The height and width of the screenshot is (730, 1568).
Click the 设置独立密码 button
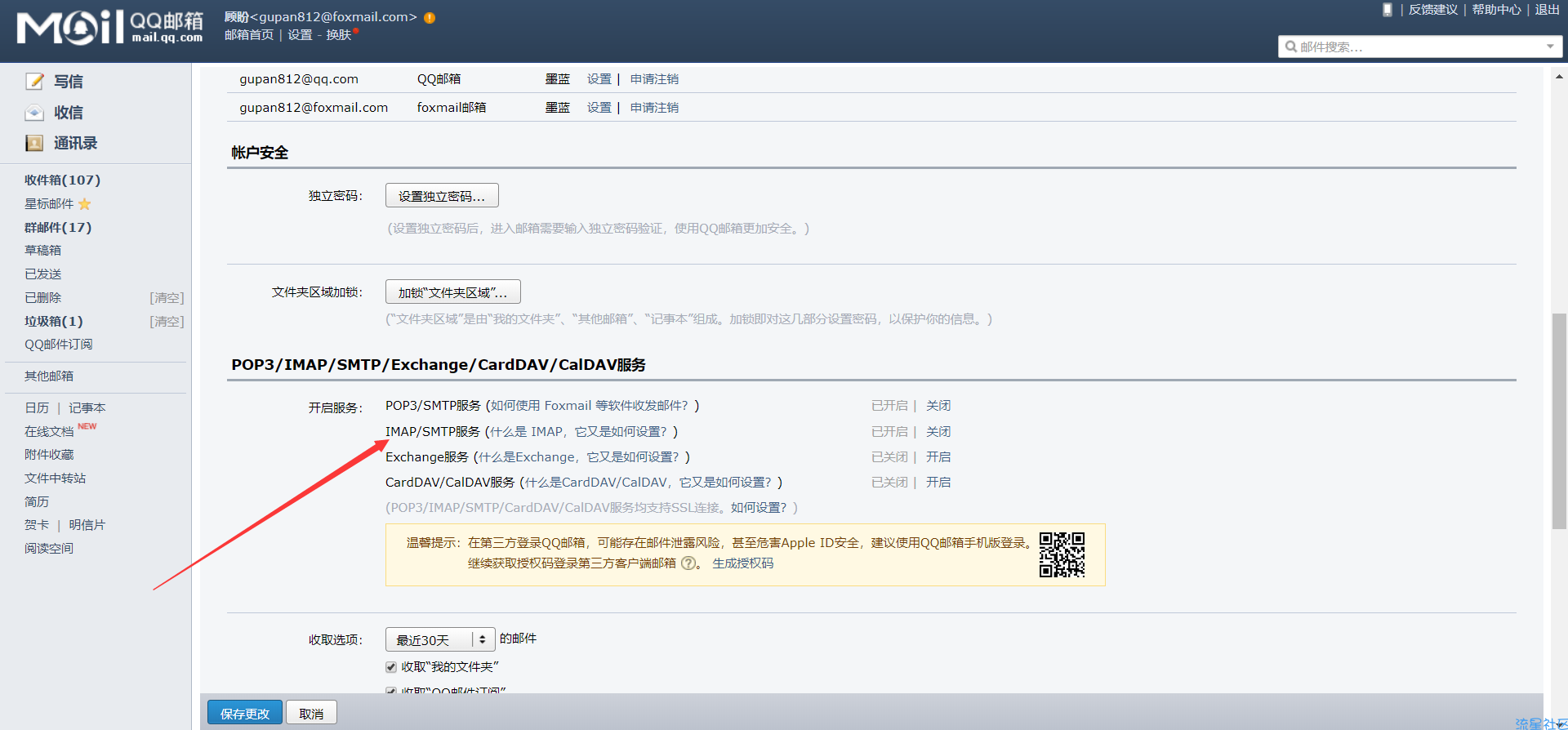click(x=442, y=196)
